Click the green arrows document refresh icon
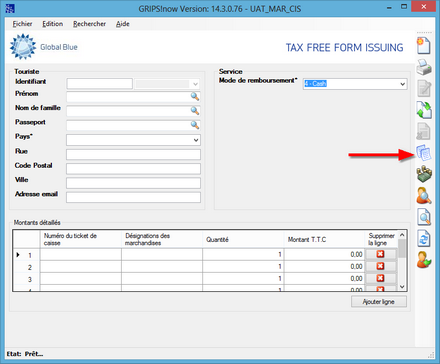Screen dimensions: 440x364 pos(424,110)
